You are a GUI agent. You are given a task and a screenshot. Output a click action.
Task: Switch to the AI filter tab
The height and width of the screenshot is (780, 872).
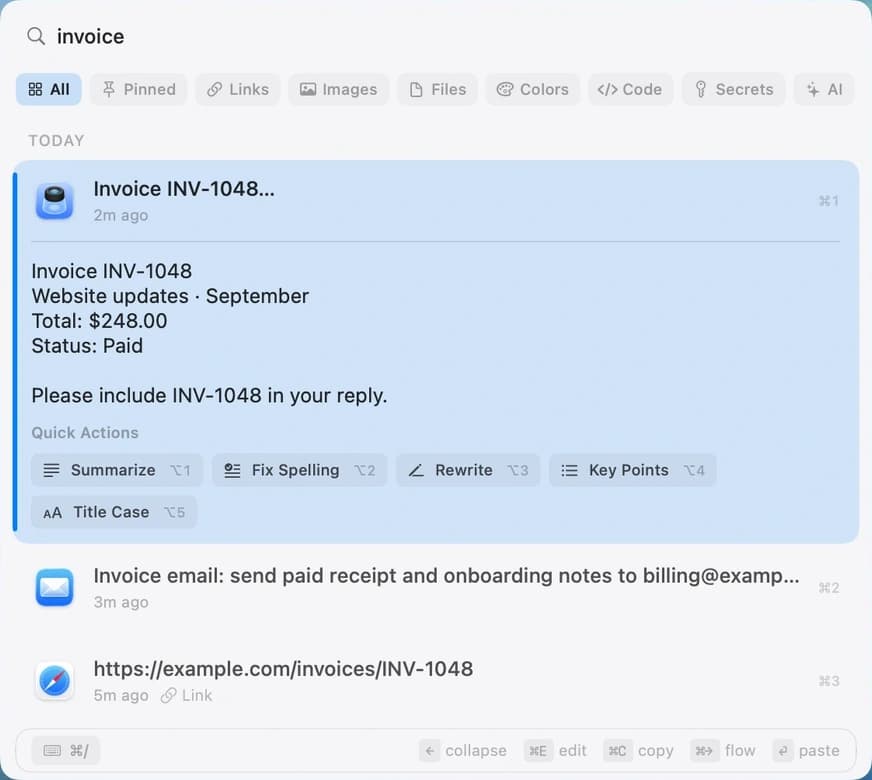click(x=824, y=89)
